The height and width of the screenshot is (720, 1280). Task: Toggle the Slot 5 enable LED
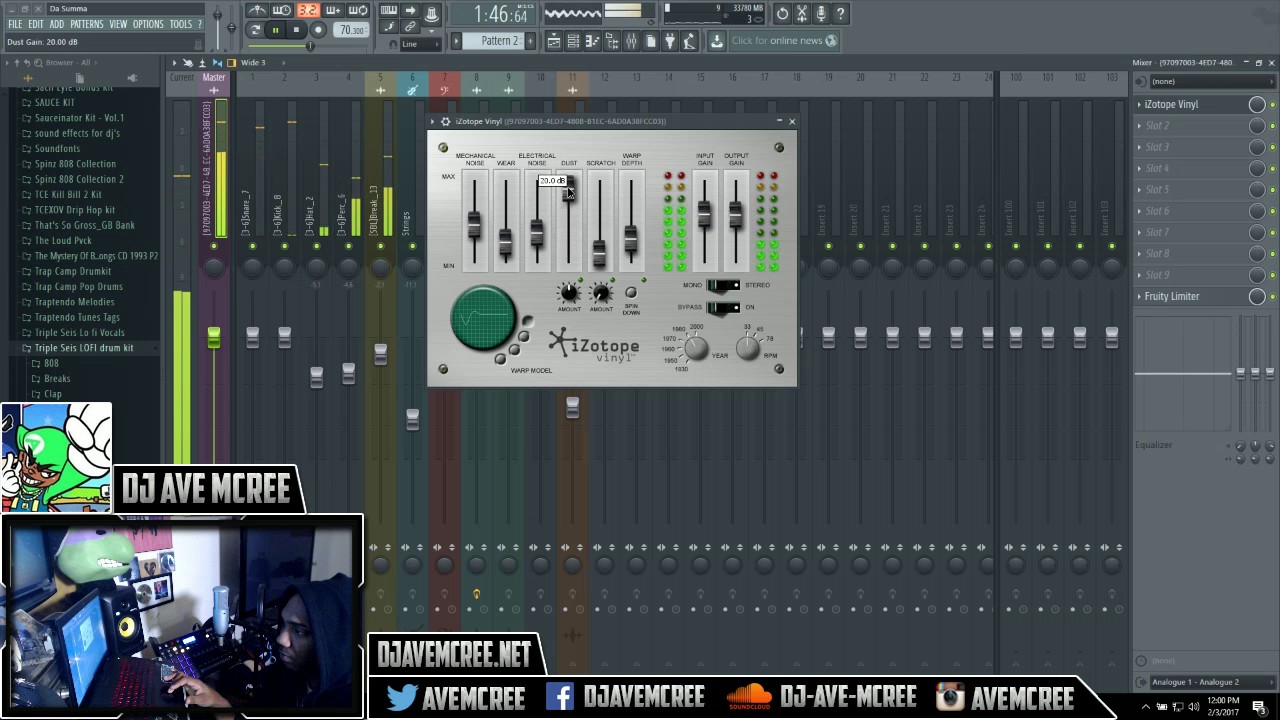point(1272,190)
